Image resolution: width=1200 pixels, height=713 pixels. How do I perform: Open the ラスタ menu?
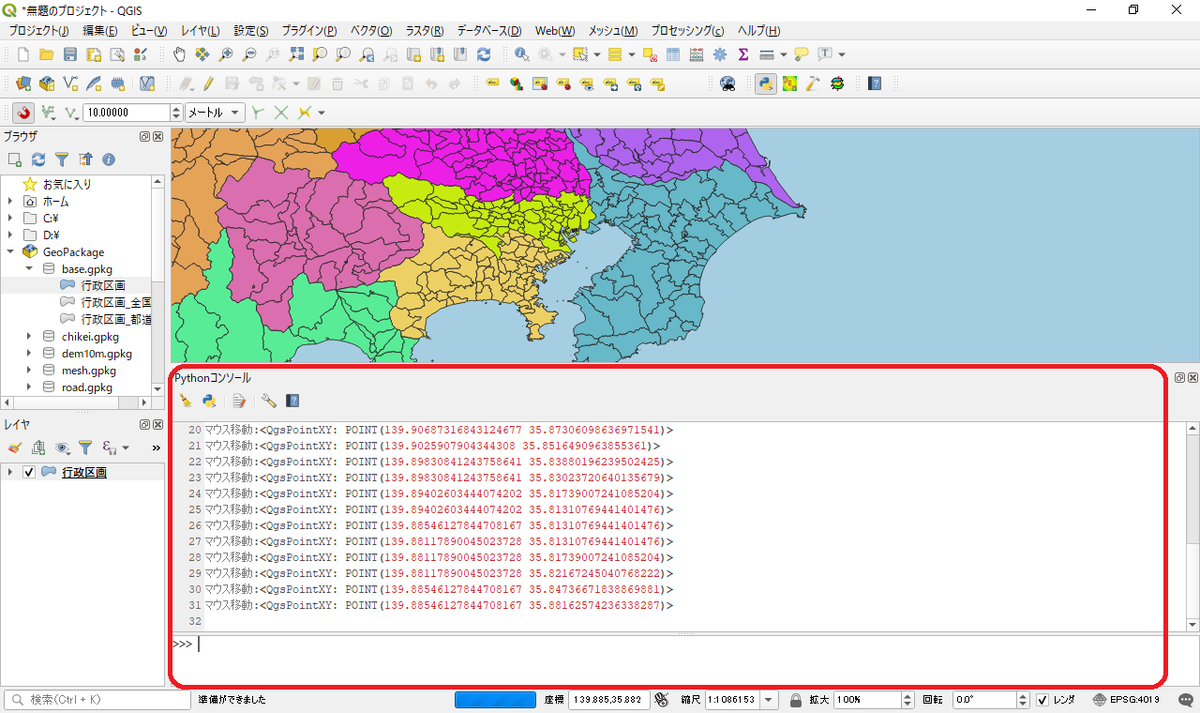(x=426, y=31)
